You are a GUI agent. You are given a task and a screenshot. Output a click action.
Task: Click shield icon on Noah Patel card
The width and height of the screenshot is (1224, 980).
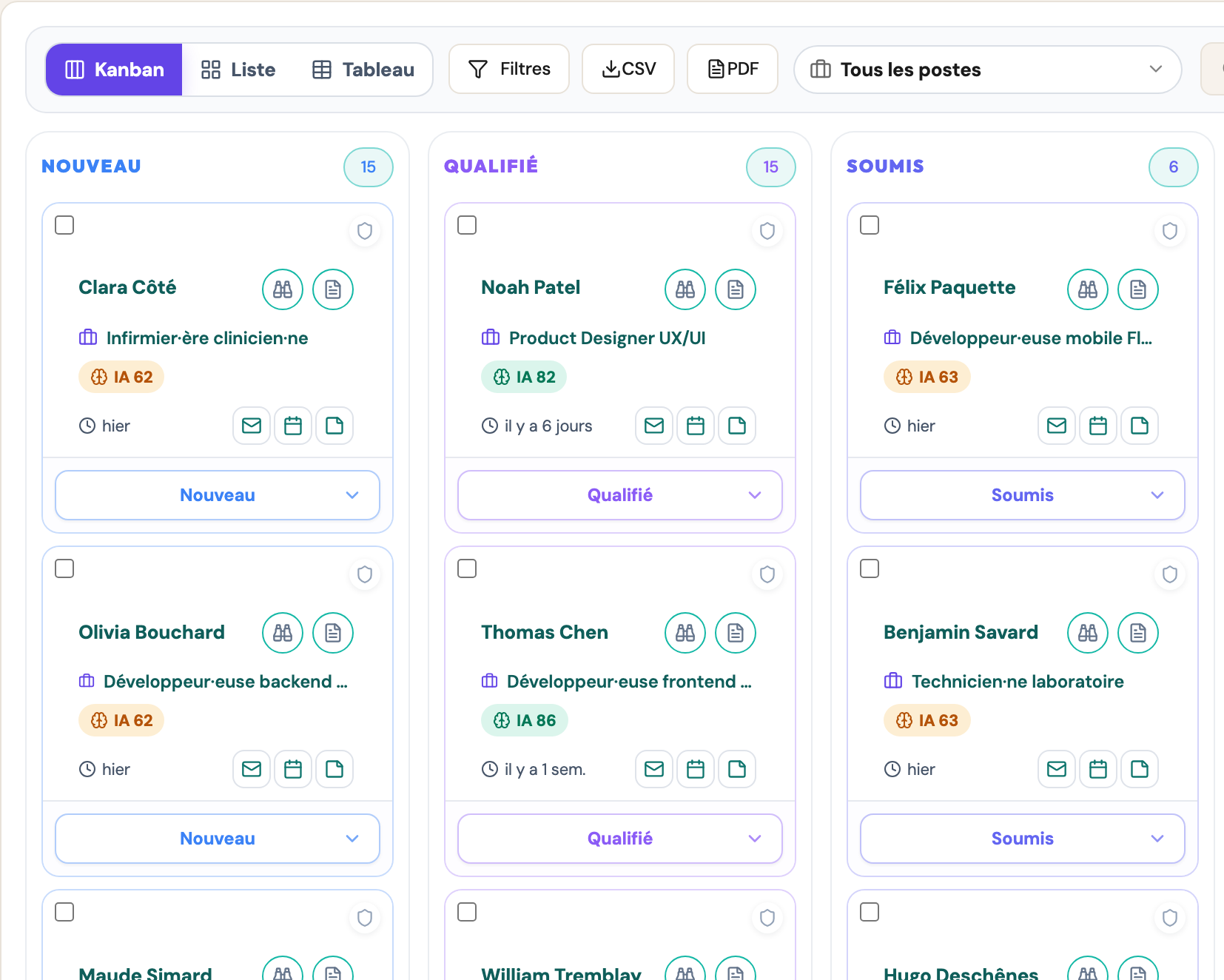(767, 231)
